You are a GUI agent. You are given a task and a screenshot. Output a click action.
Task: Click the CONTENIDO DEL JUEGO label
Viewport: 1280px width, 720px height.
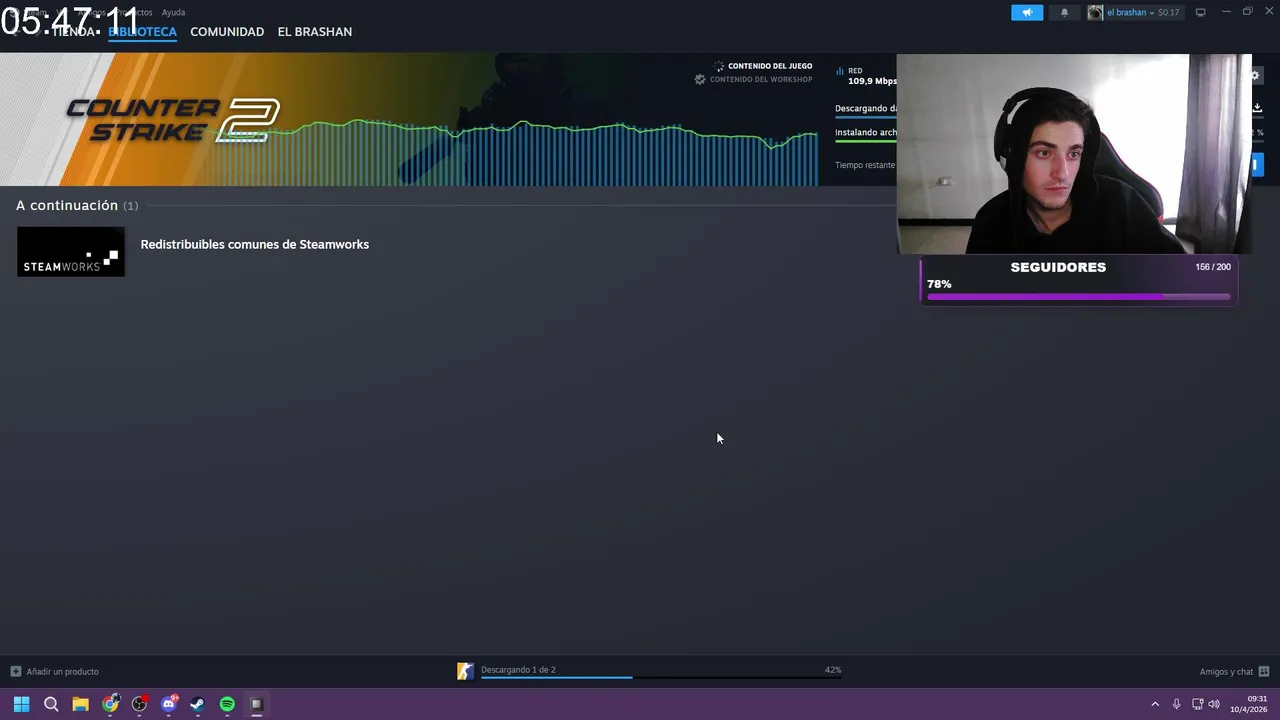click(770, 66)
